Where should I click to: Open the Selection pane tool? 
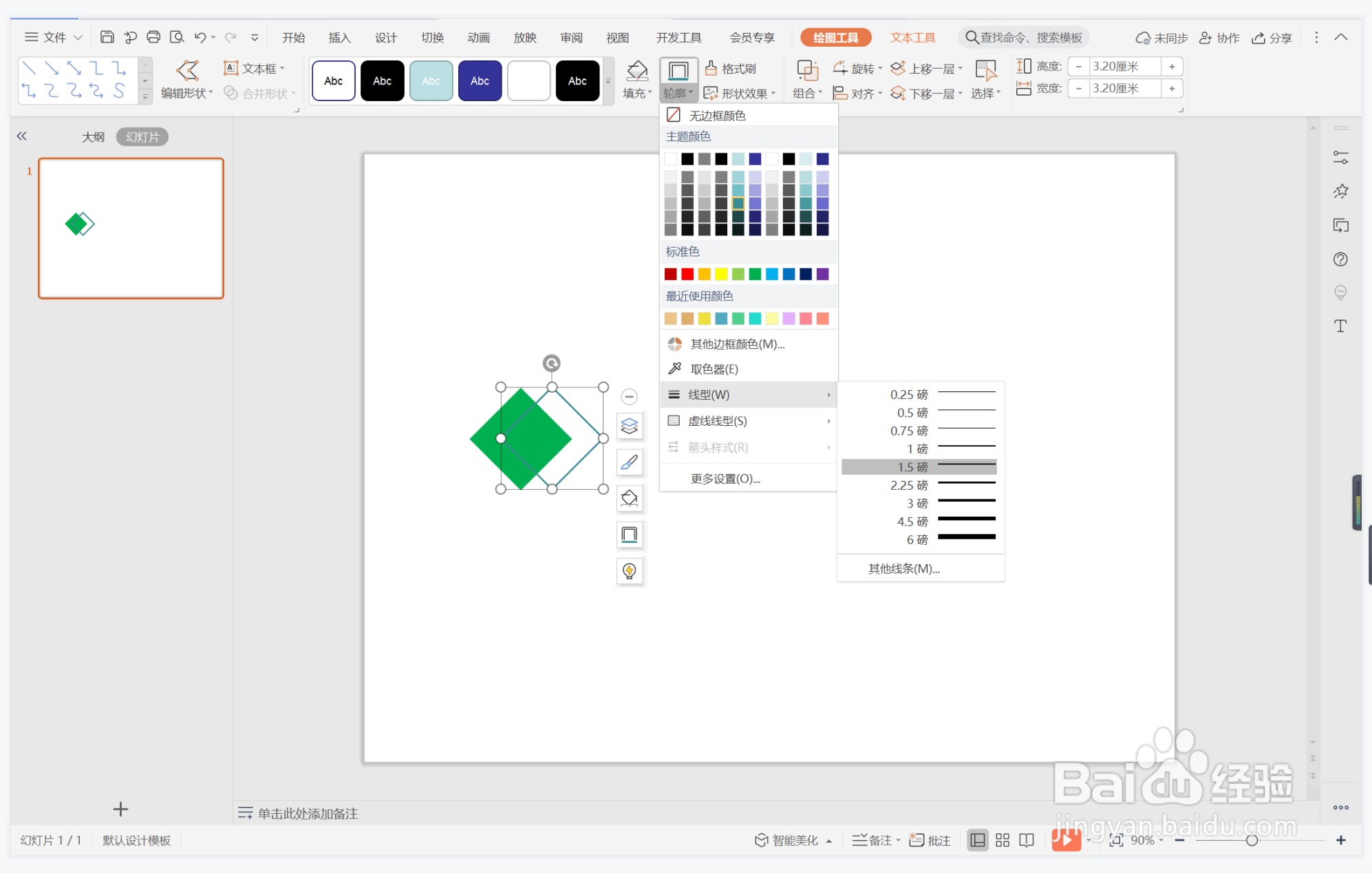986,80
